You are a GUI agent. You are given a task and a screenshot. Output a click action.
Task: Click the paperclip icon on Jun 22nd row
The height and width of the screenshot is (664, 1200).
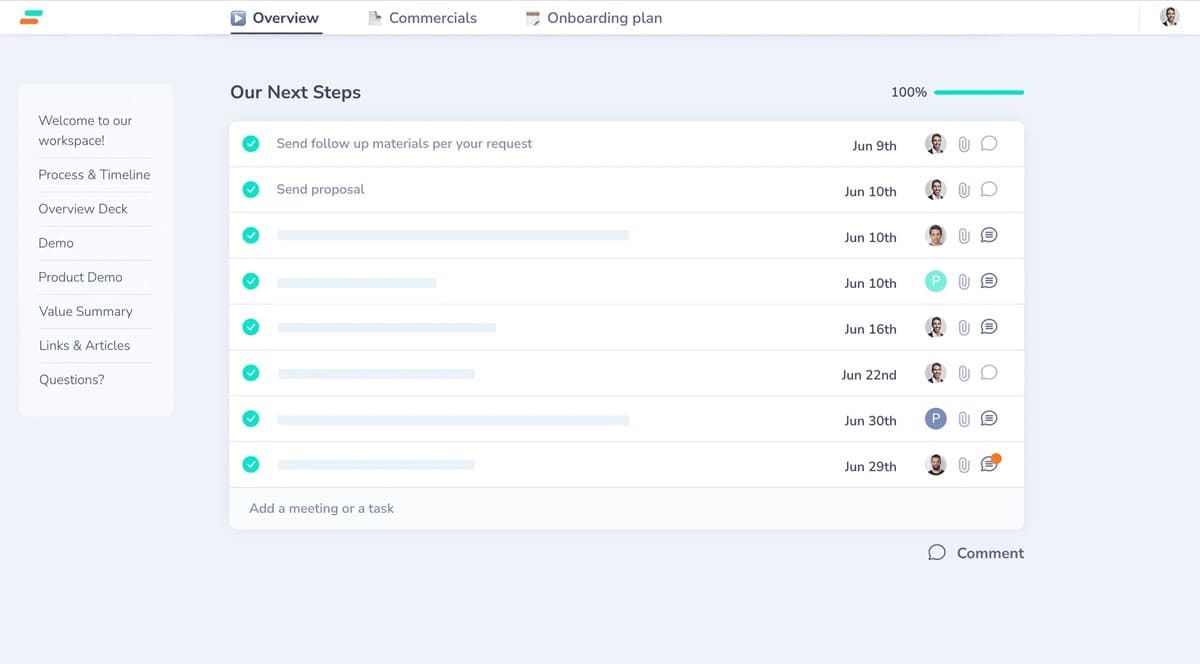tap(964, 373)
